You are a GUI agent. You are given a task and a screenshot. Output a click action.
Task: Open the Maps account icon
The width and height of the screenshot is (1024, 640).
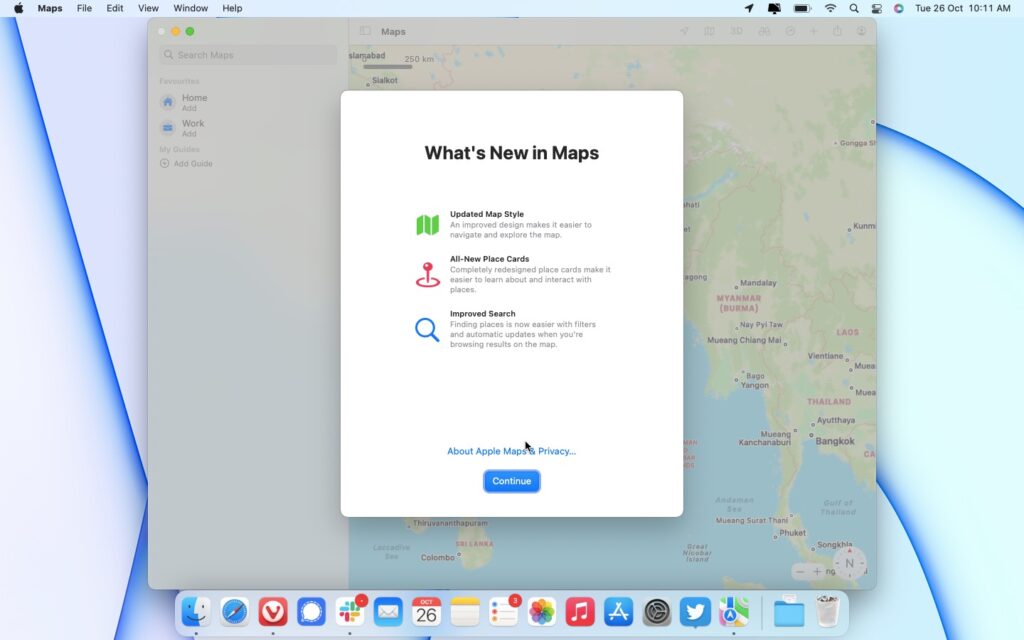point(862,31)
